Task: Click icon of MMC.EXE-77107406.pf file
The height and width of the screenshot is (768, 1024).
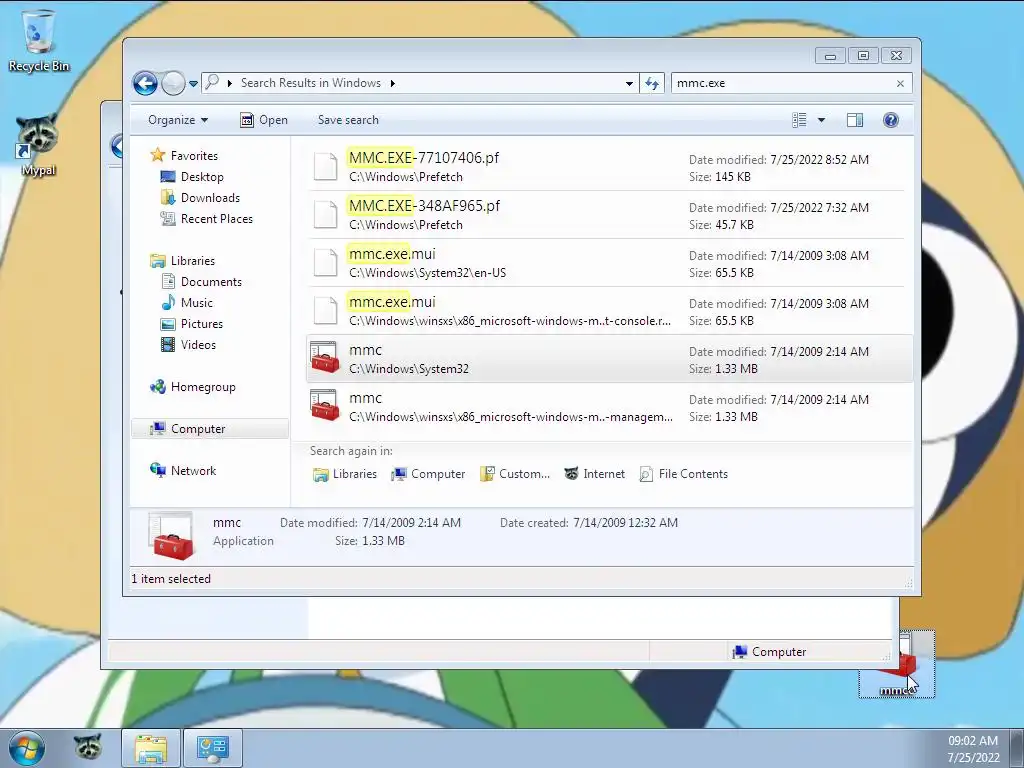Action: [x=325, y=167]
